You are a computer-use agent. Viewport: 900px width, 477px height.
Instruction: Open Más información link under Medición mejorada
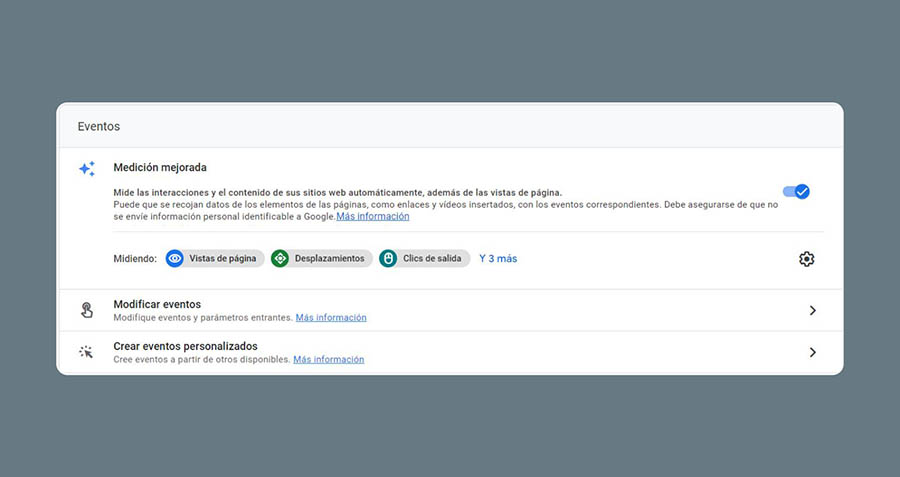coord(372,216)
